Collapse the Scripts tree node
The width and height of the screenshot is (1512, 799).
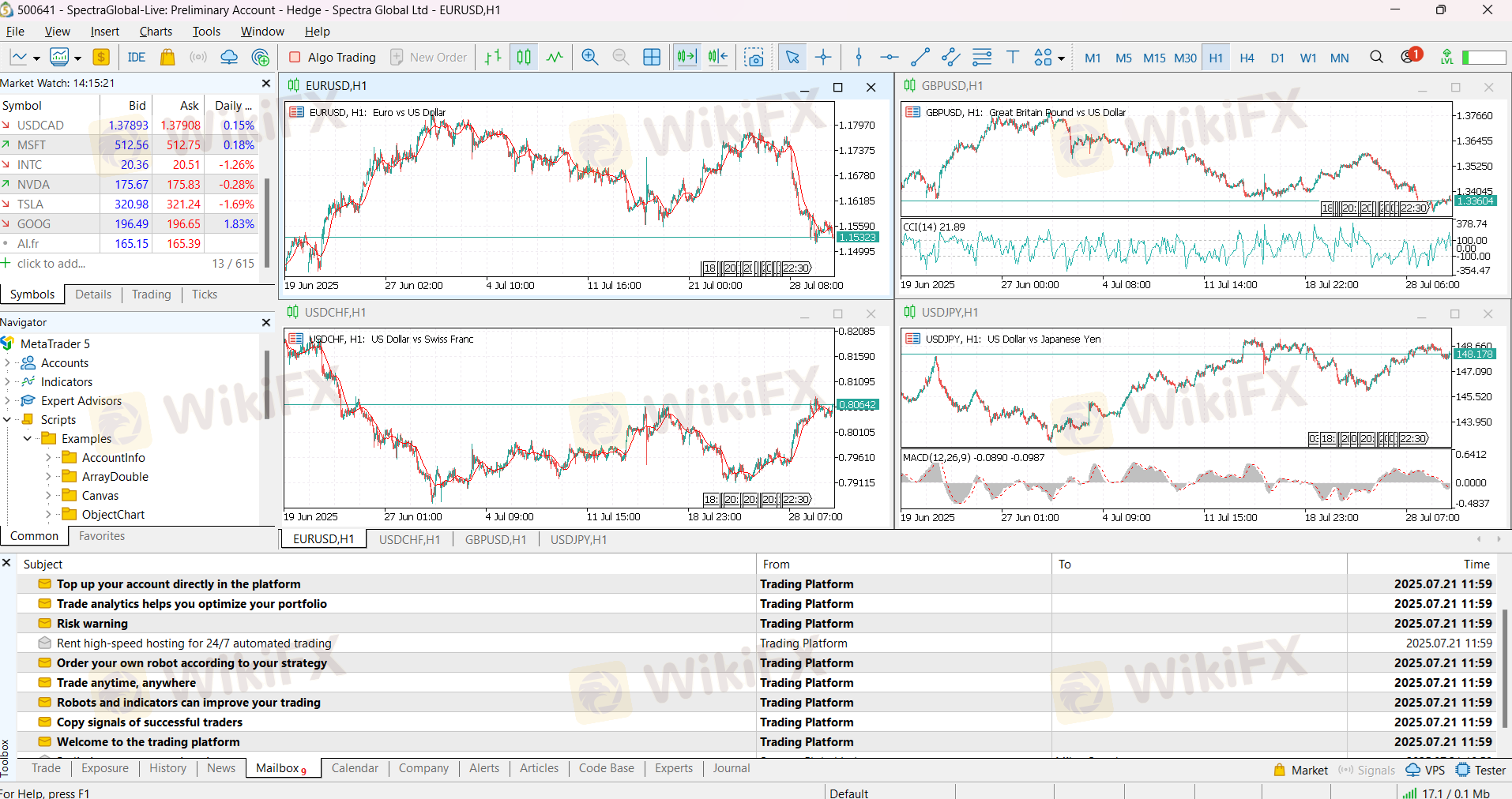click(7, 420)
